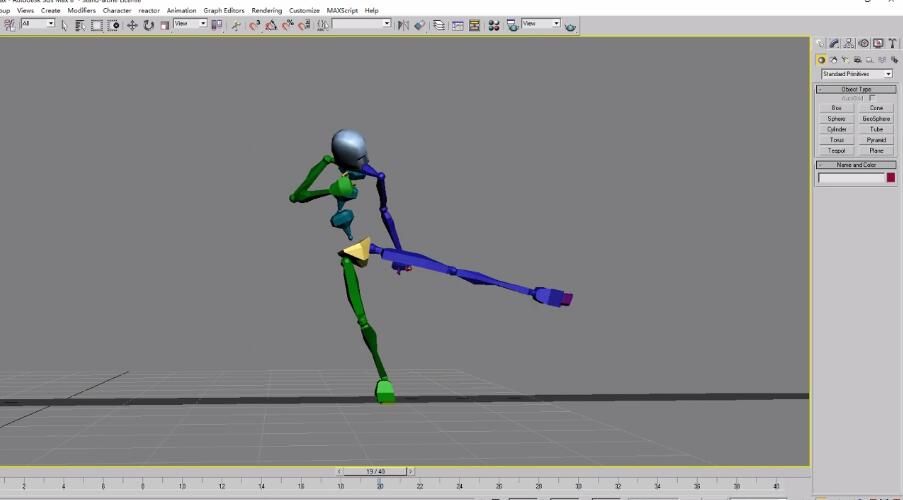Click the time slider showing 19/40
Image resolution: width=903 pixels, height=500 pixels.
(x=376, y=471)
